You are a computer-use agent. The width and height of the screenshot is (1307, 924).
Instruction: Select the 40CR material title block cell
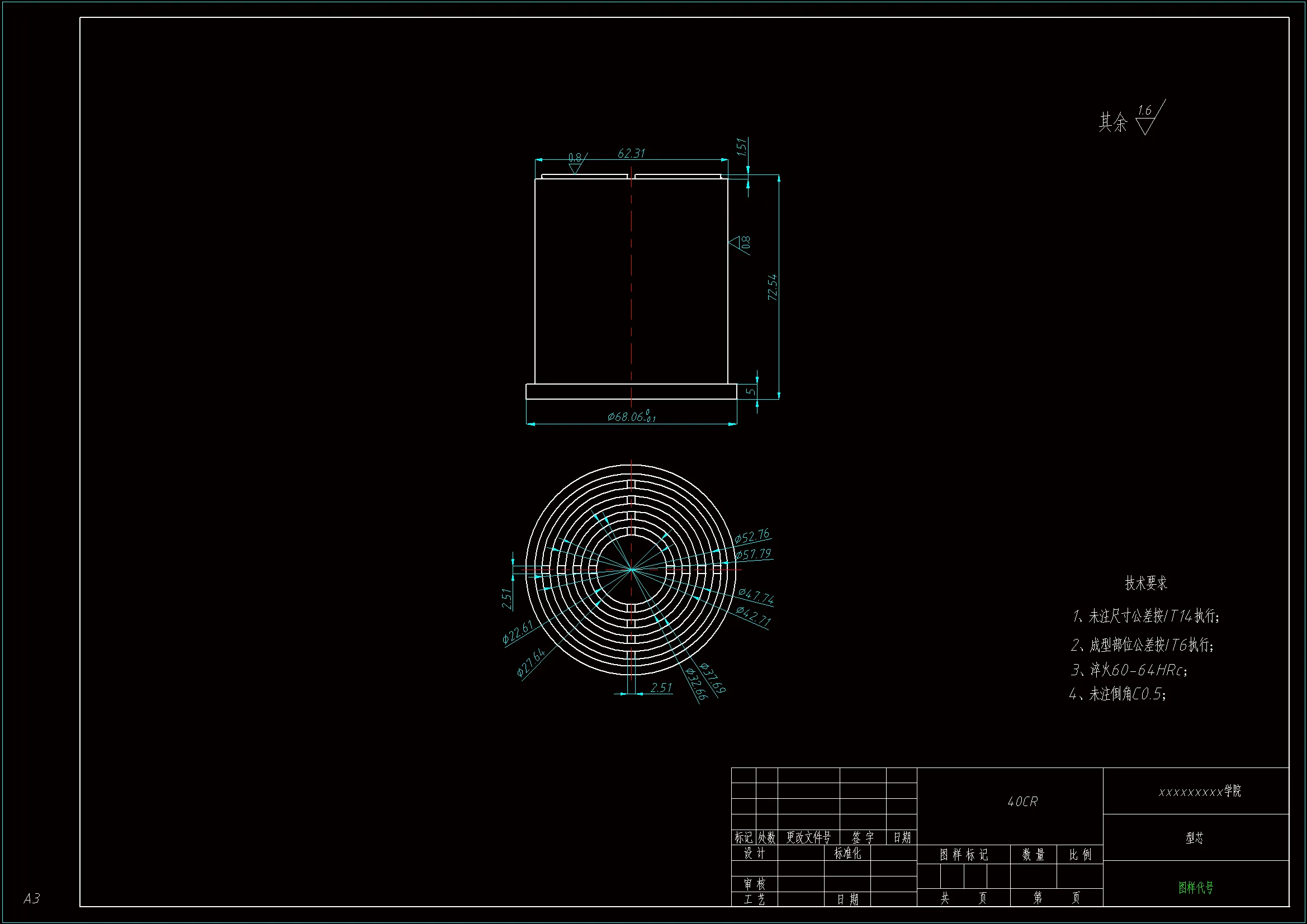tap(1022, 802)
